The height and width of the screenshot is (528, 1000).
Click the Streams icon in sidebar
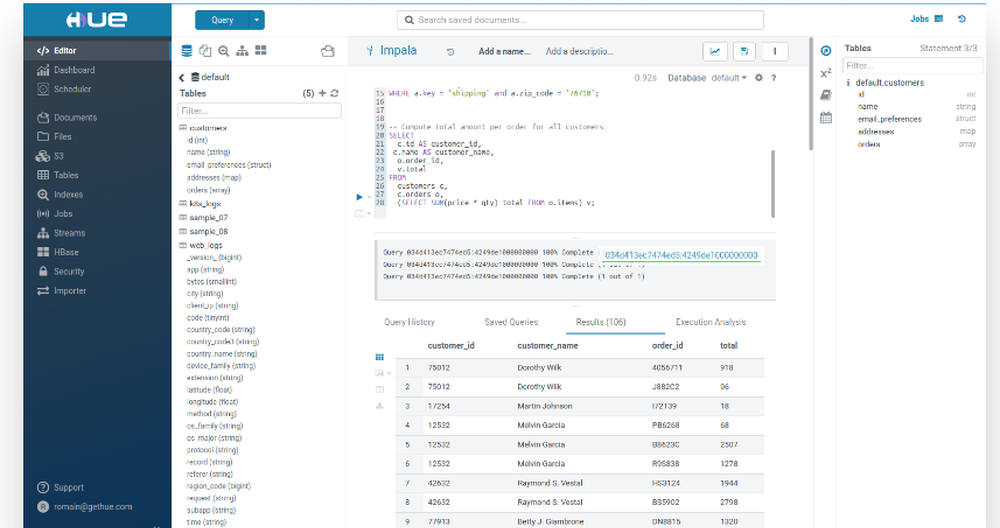[43, 233]
